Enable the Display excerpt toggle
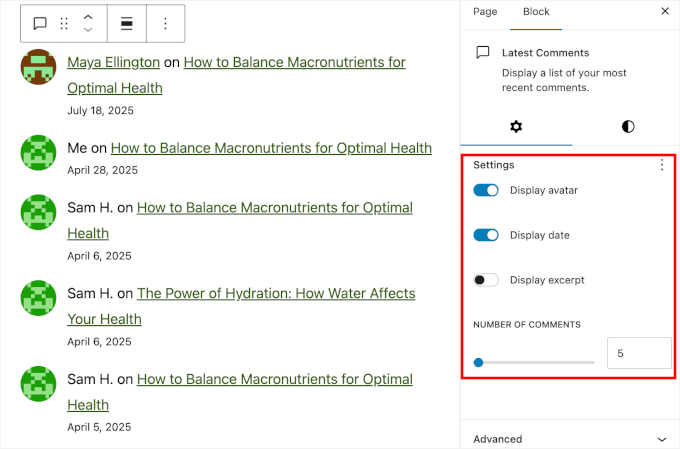680x449 pixels. pyautogui.click(x=486, y=280)
